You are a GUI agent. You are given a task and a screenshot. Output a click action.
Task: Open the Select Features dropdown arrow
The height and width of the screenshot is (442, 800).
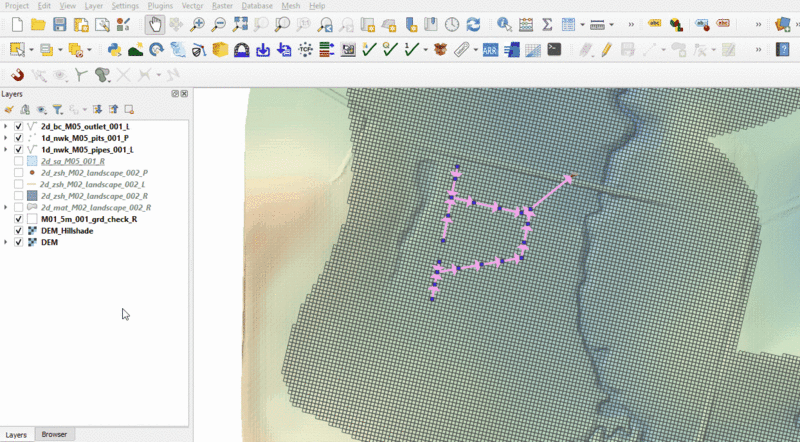tap(30, 49)
